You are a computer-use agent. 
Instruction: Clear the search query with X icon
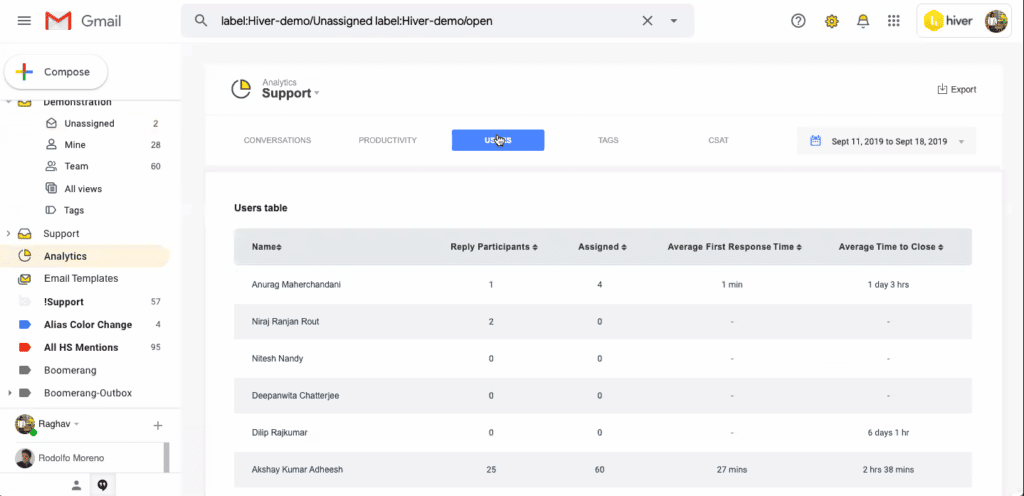click(647, 21)
